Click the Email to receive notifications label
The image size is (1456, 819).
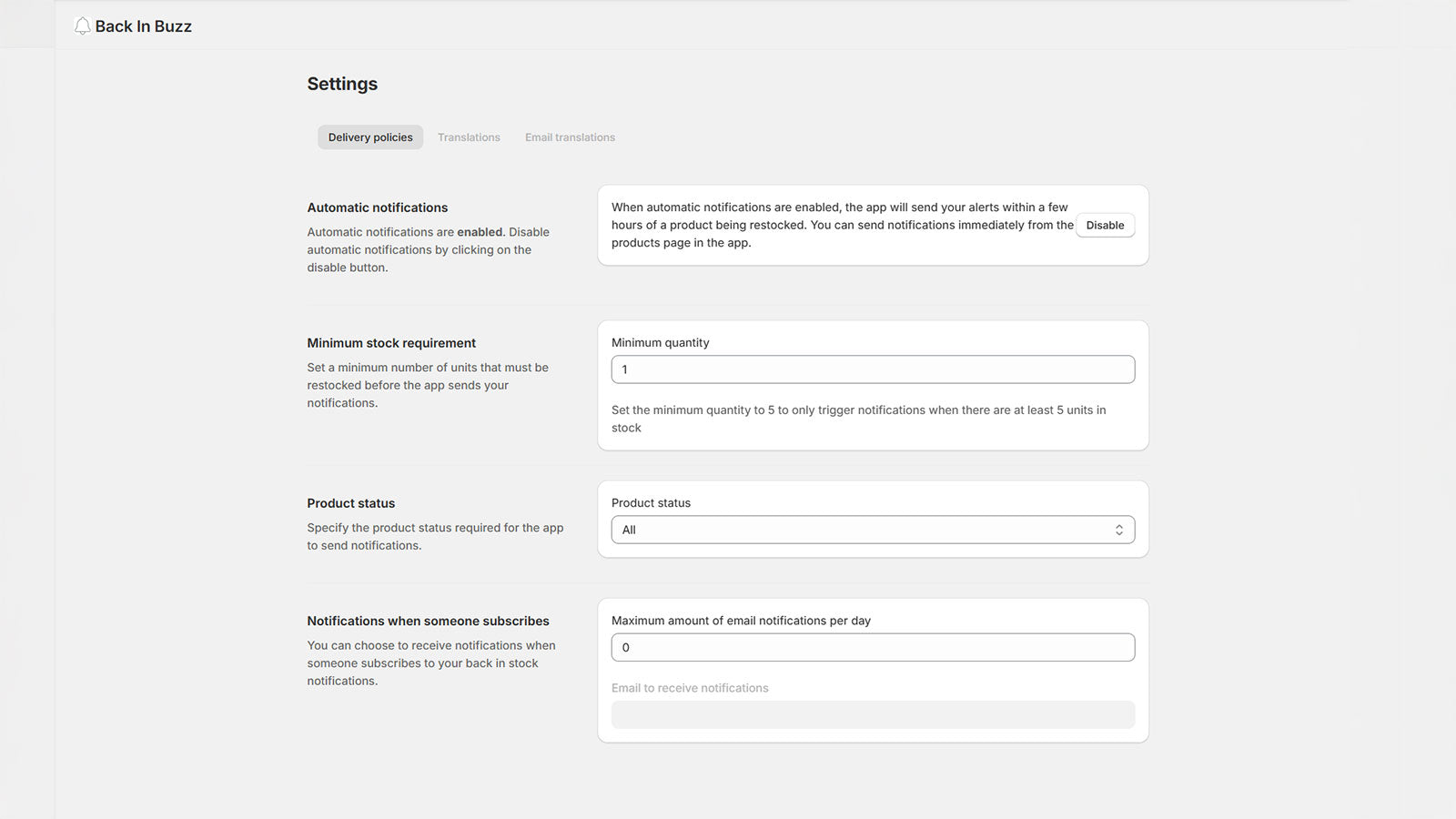coord(690,688)
